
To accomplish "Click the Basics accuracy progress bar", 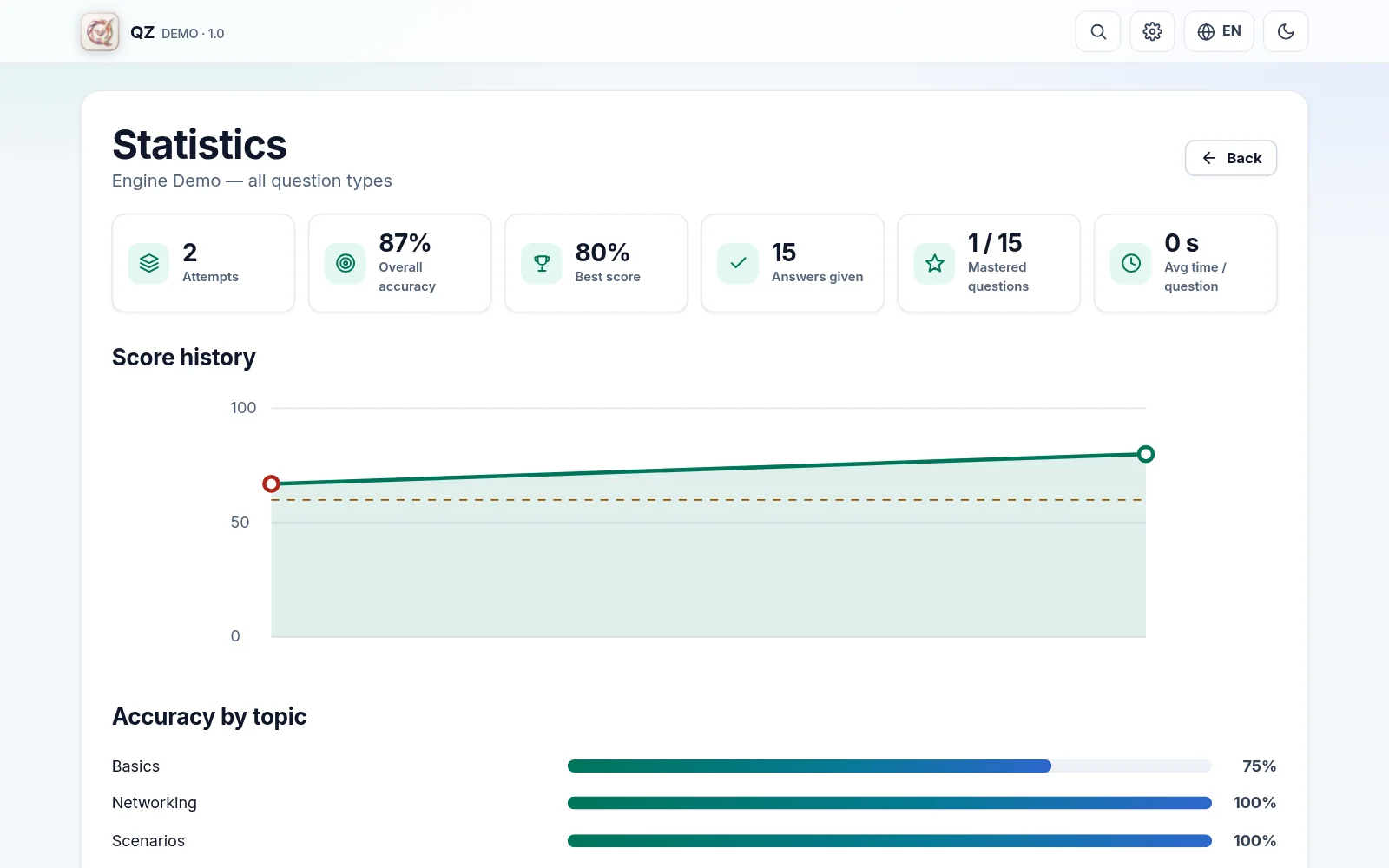I will coord(890,766).
